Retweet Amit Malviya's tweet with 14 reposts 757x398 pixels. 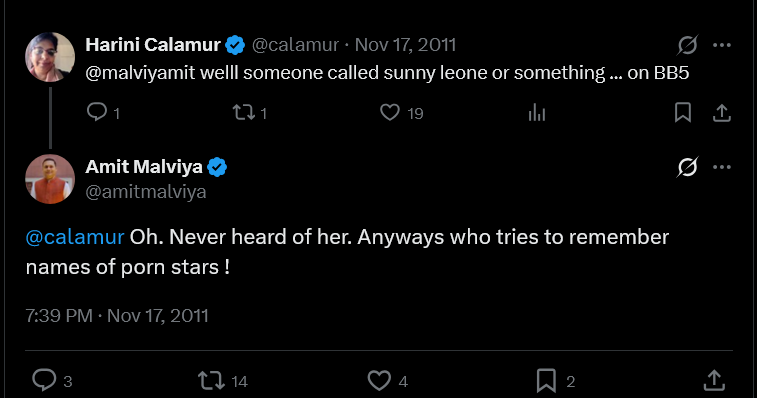click(x=211, y=380)
